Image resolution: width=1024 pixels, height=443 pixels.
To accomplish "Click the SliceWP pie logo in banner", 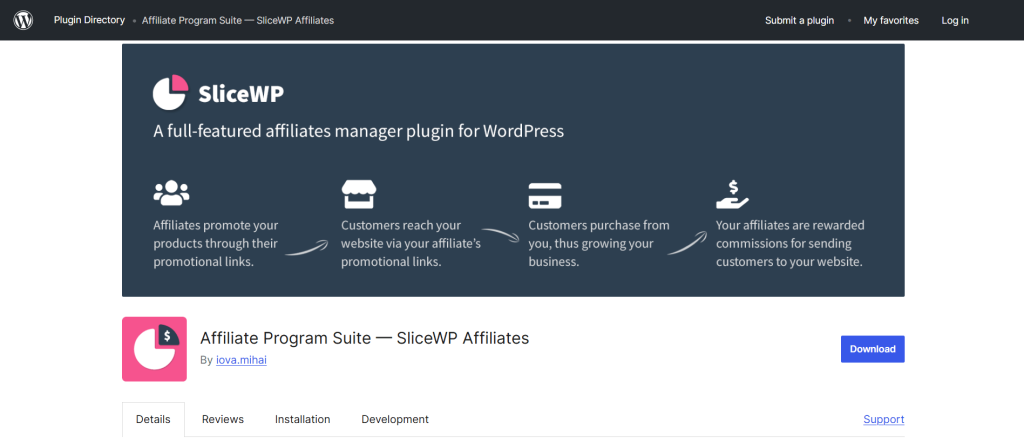I will point(170,93).
